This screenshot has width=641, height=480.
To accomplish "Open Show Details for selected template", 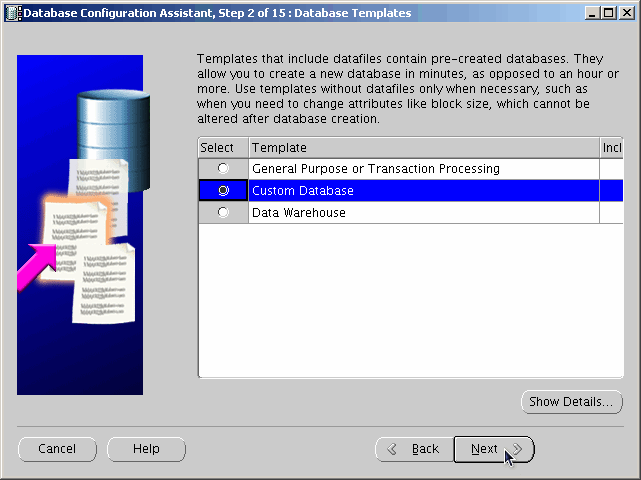I will 571,402.
